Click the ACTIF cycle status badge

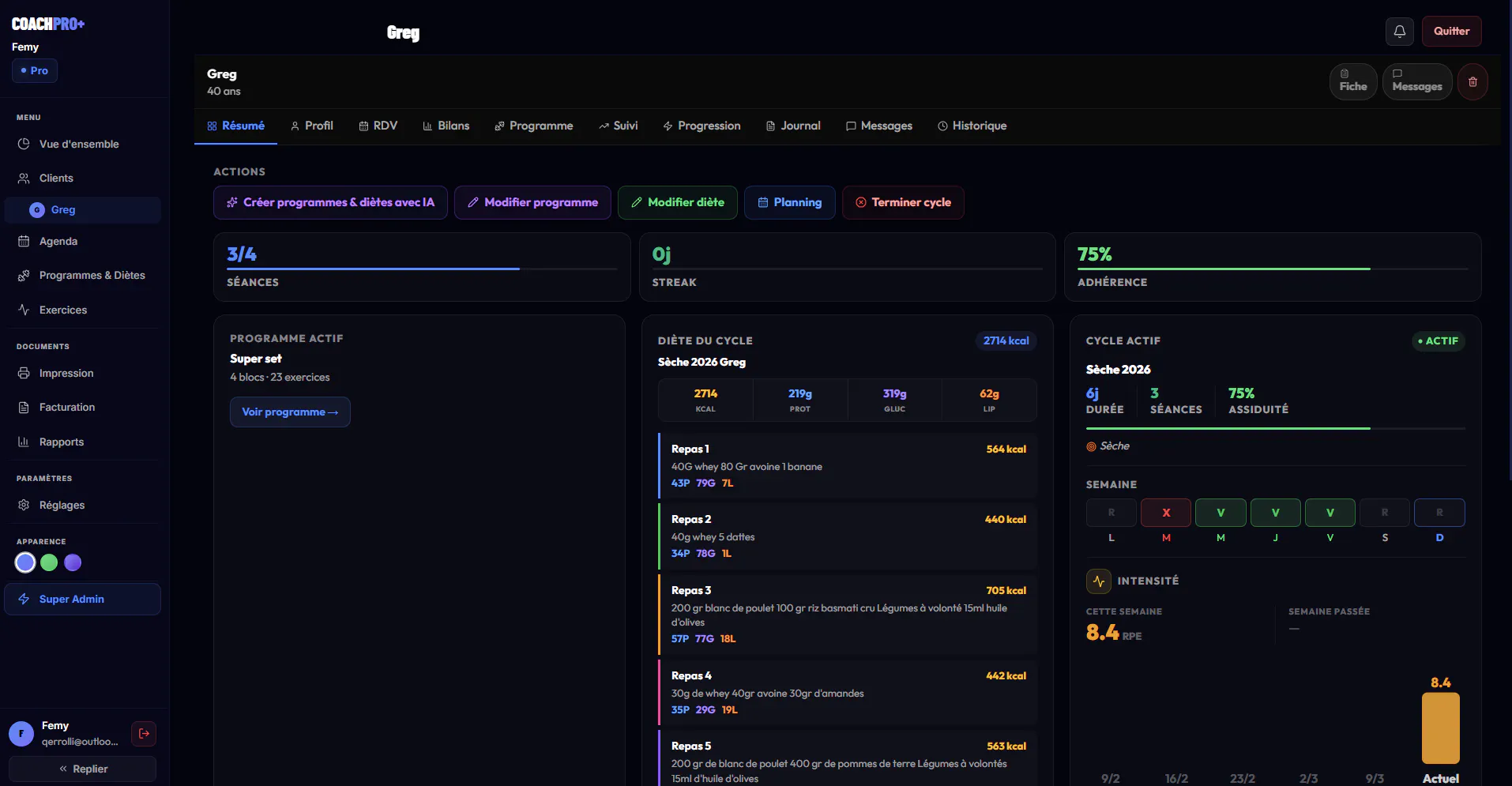(1438, 341)
